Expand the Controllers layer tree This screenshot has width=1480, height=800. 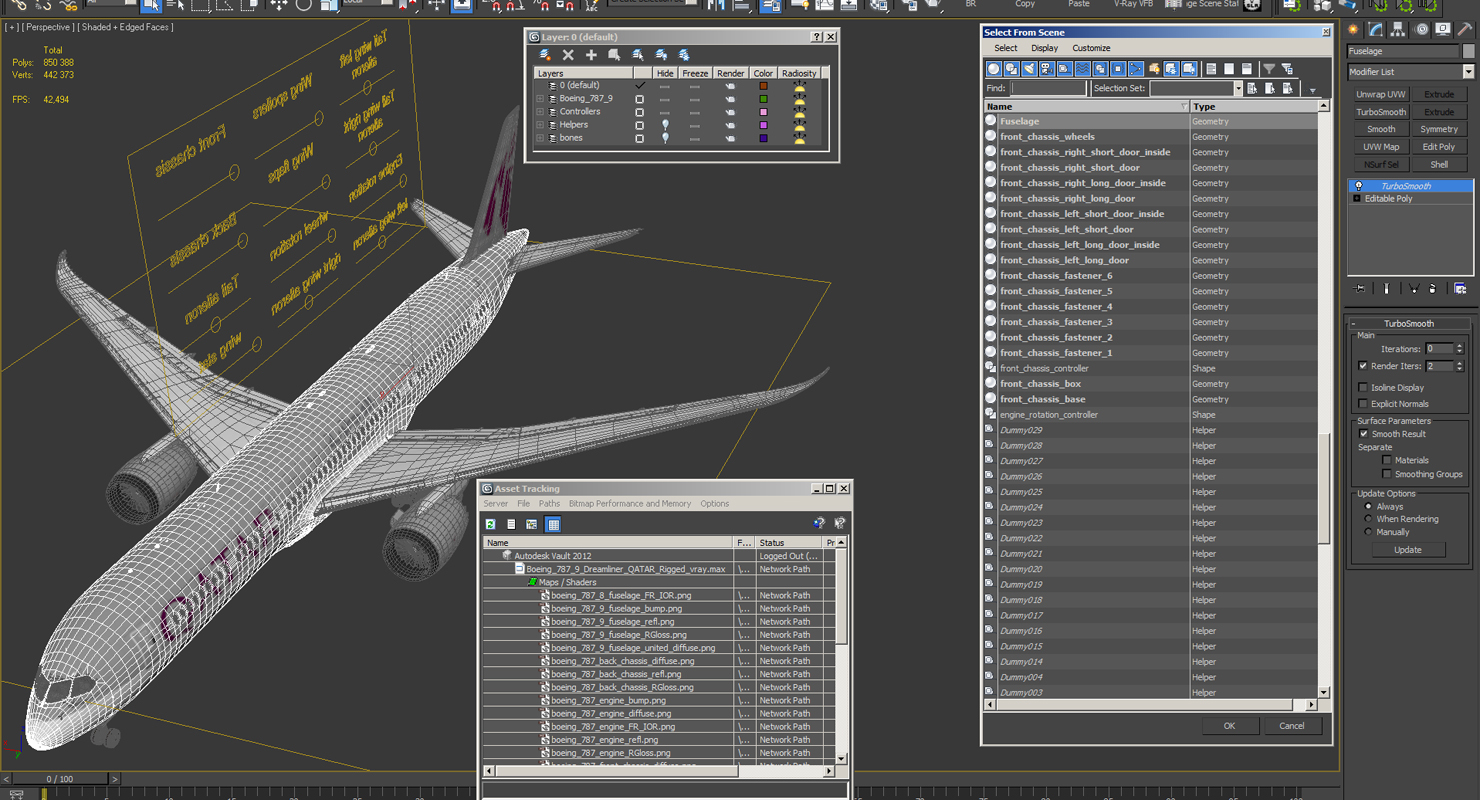pyautogui.click(x=540, y=112)
